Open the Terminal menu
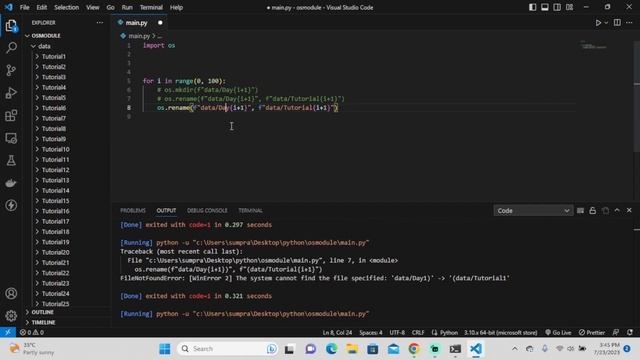The width and height of the screenshot is (640, 360). [151, 7]
